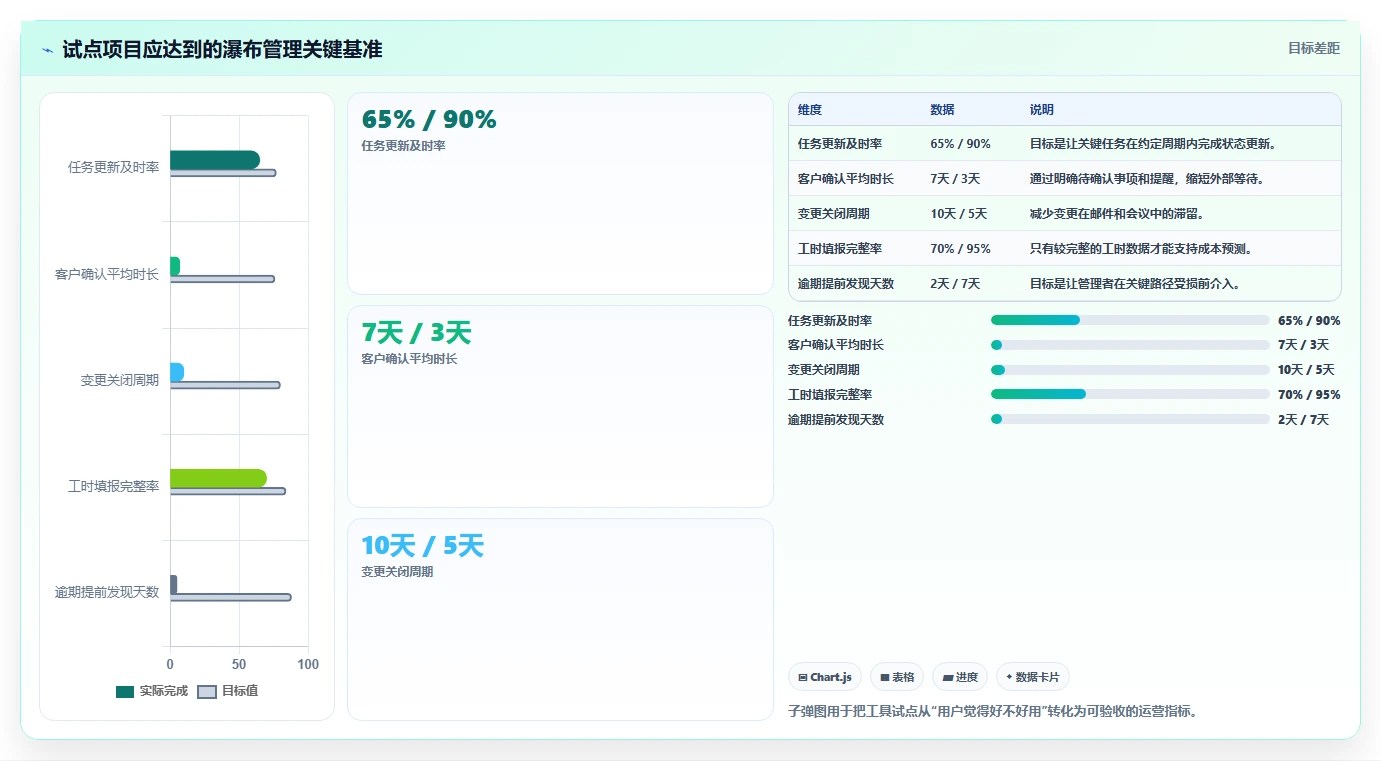Image resolution: width=1381 pixels, height=761 pixels.
Task: Click the 工时填报完整率 progress bar
Action: [1130, 394]
